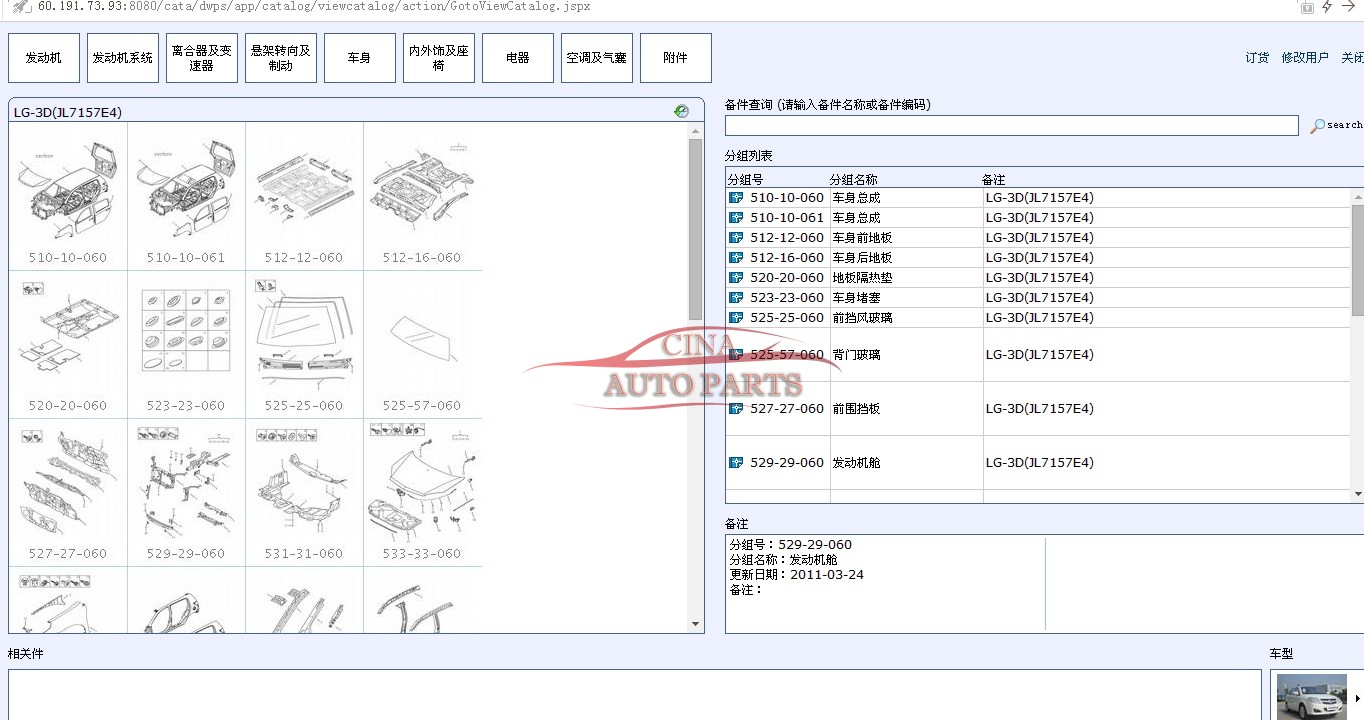This screenshot has height=720, width=1364.
Task: Click the row icon for group 510-10-060
Action: point(736,198)
